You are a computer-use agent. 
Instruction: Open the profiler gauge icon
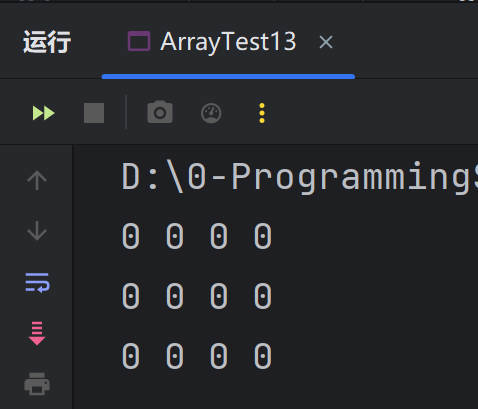pyautogui.click(x=211, y=113)
